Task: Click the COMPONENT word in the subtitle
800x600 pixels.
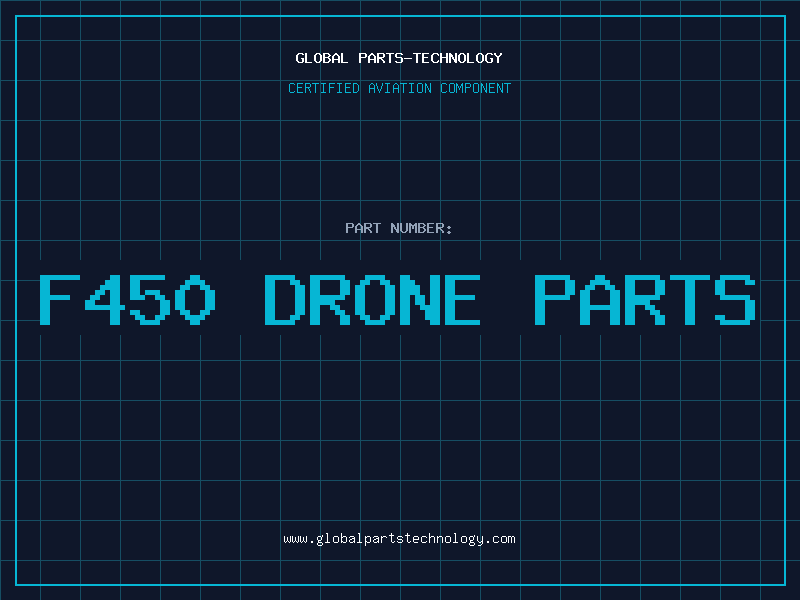Action: point(475,88)
